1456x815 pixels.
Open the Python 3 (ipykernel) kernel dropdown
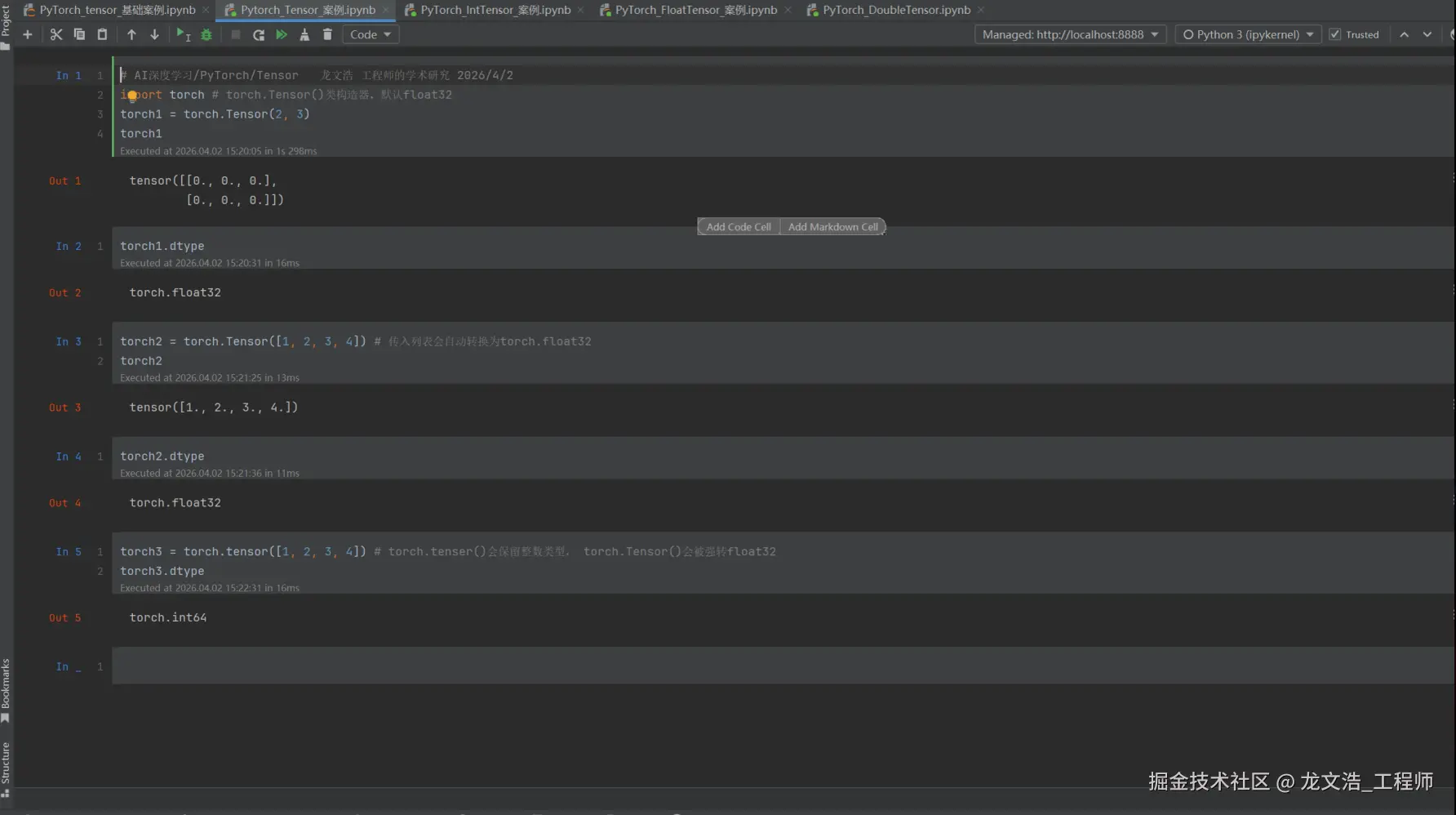click(x=1248, y=34)
